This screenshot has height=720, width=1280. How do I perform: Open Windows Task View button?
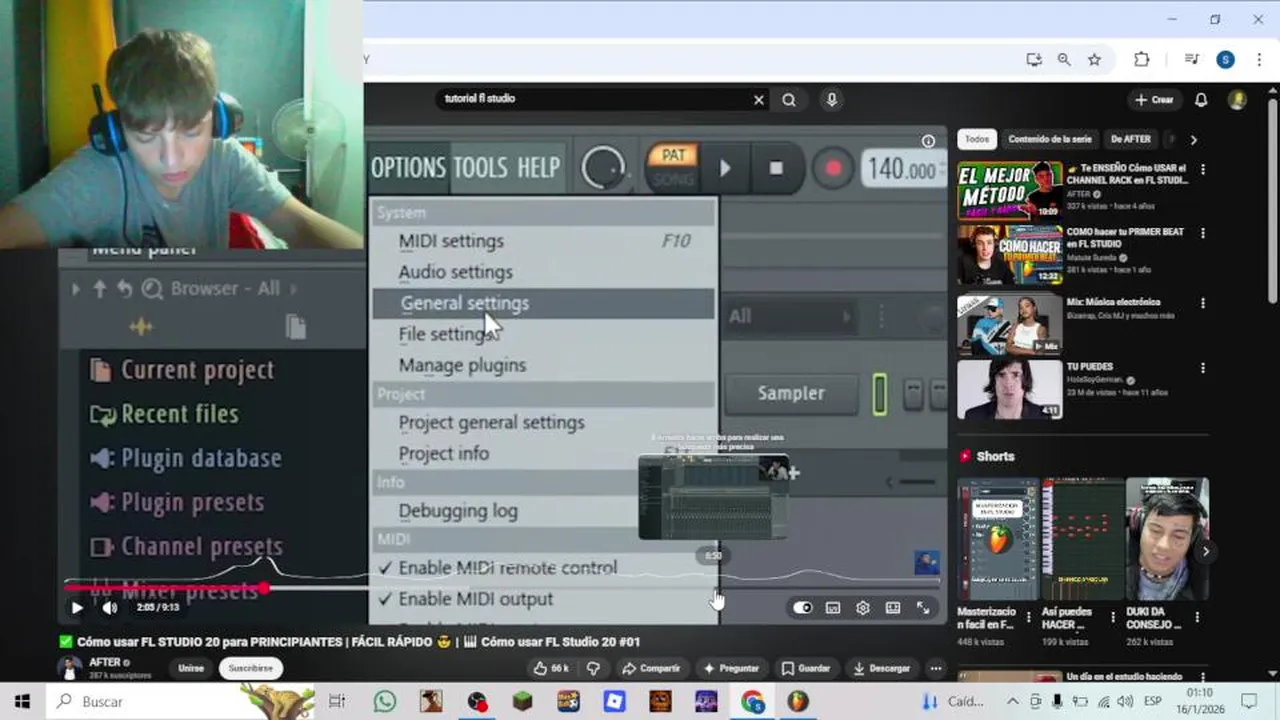337,702
